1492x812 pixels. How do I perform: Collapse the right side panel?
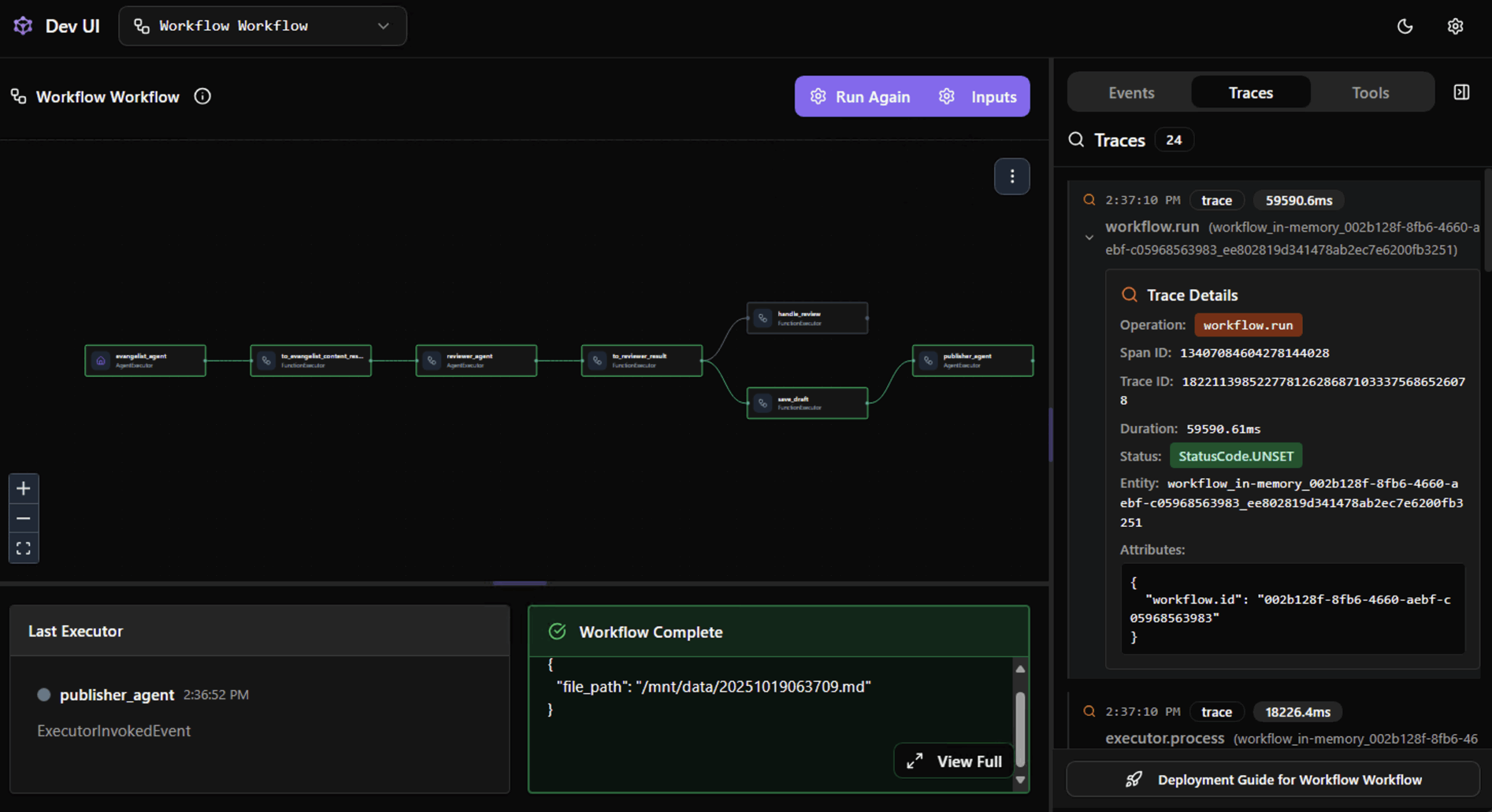(x=1461, y=92)
